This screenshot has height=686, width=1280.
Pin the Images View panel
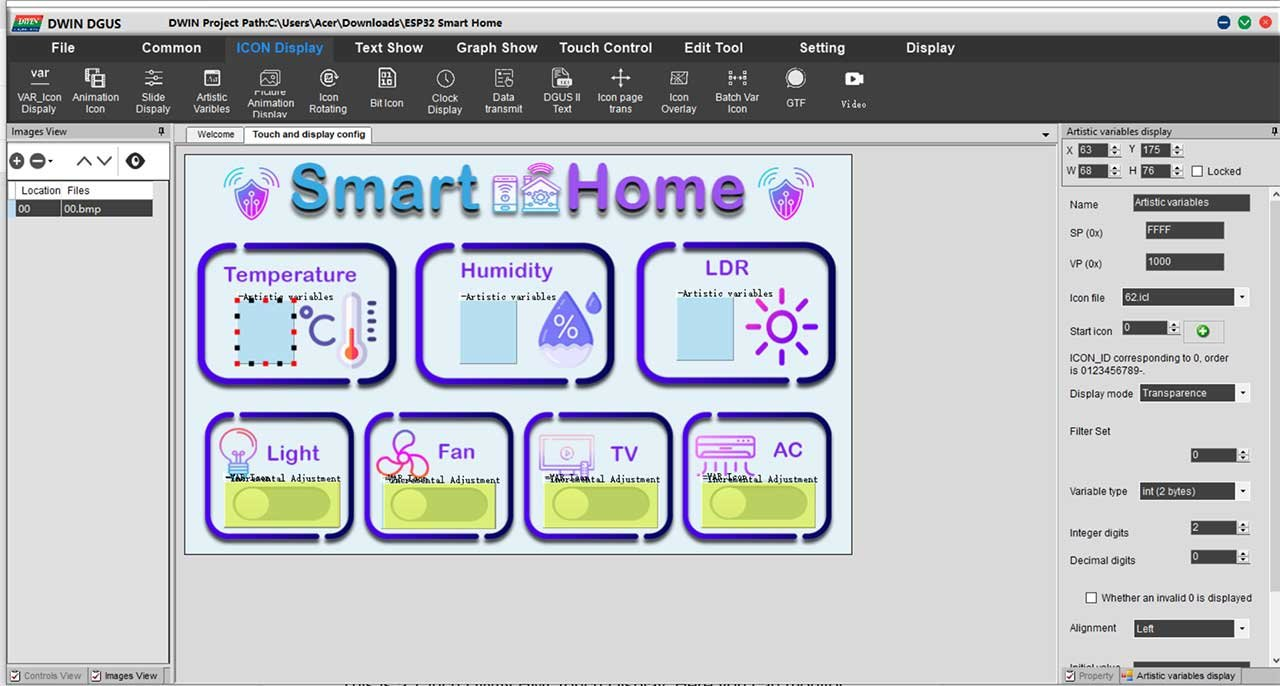pos(161,131)
